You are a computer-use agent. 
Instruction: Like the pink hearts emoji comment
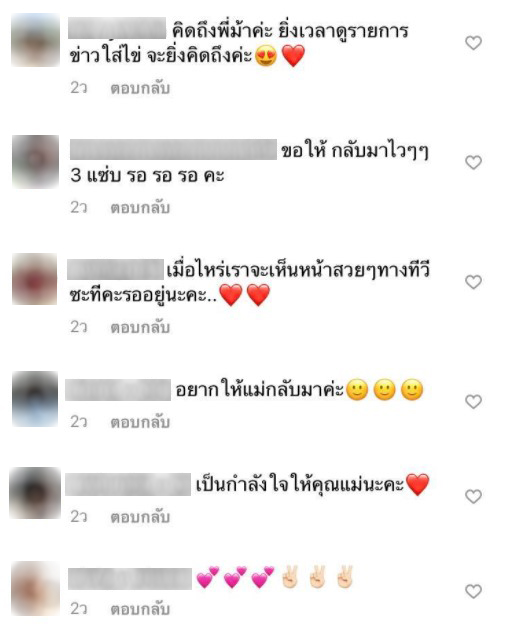(473, 591)
